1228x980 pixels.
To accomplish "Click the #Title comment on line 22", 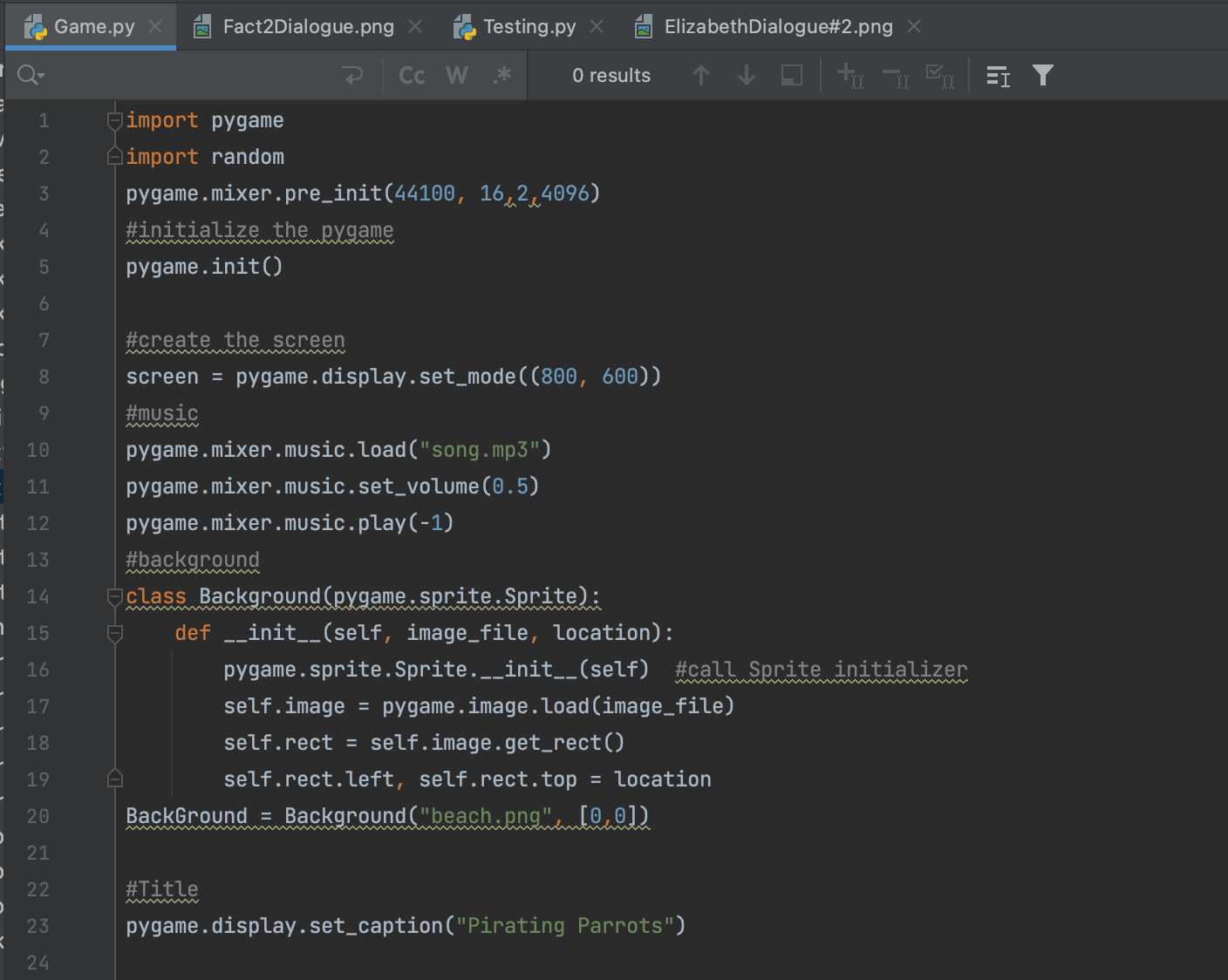I will pos(162,889).
